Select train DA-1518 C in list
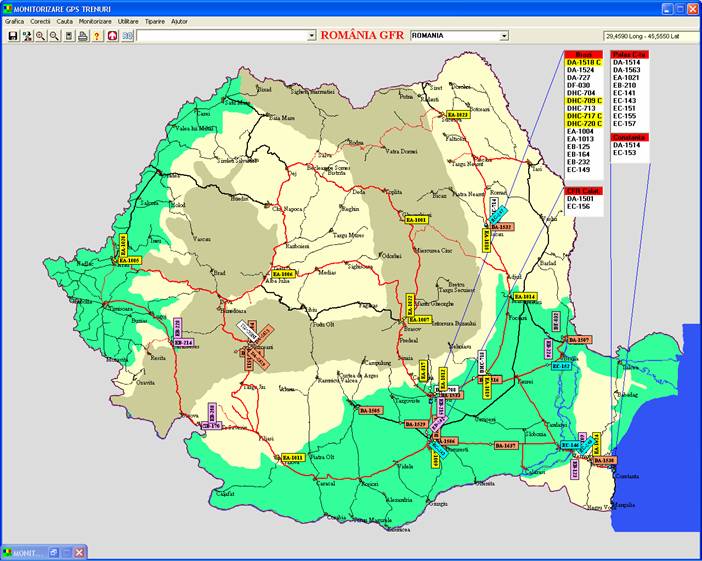 [584, 62]
